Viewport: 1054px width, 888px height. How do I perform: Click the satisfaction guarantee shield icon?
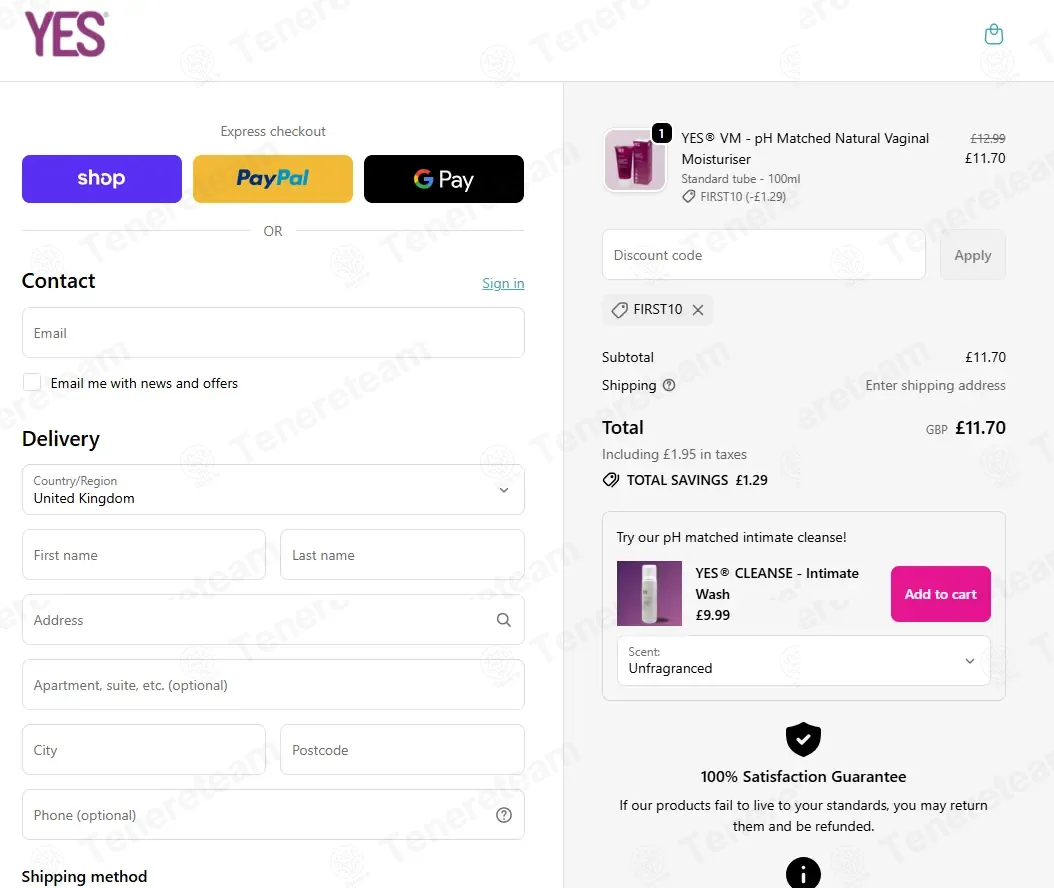tap(803, 739)
